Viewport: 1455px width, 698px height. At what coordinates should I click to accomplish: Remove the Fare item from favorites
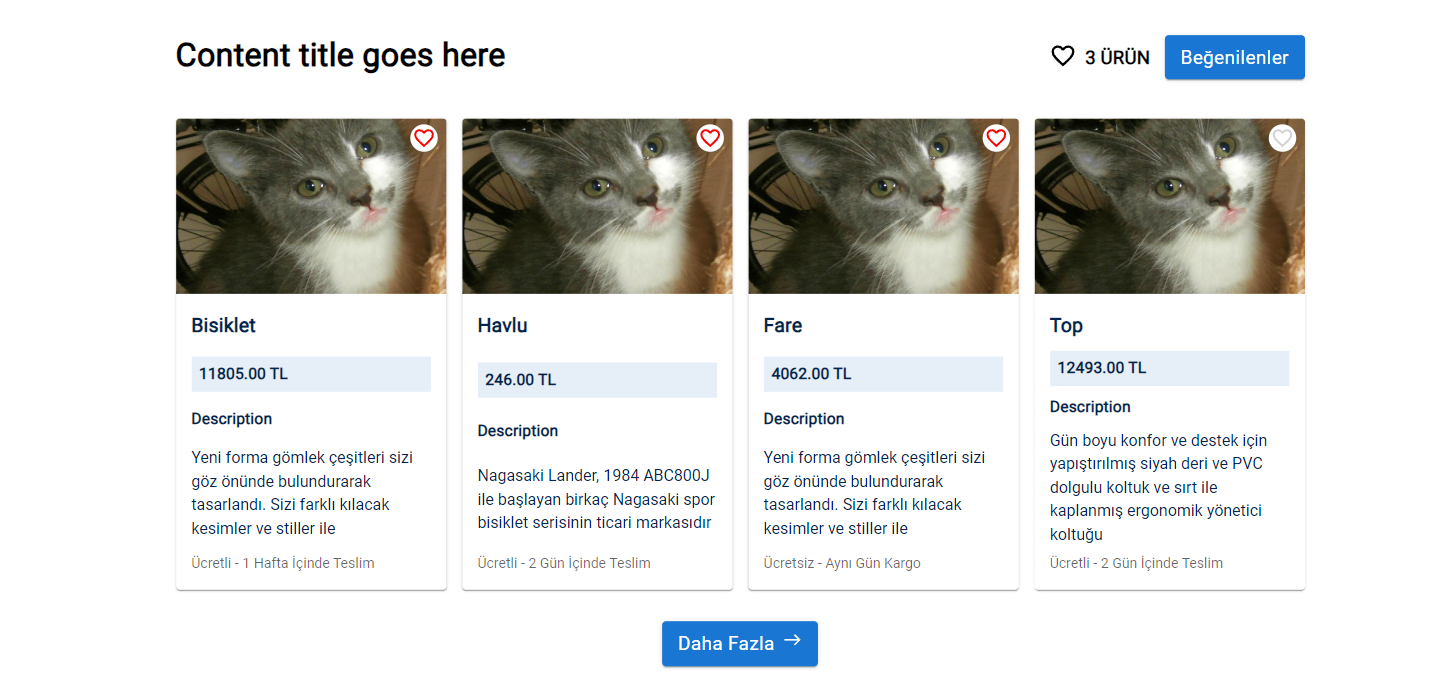pos(996,138)
